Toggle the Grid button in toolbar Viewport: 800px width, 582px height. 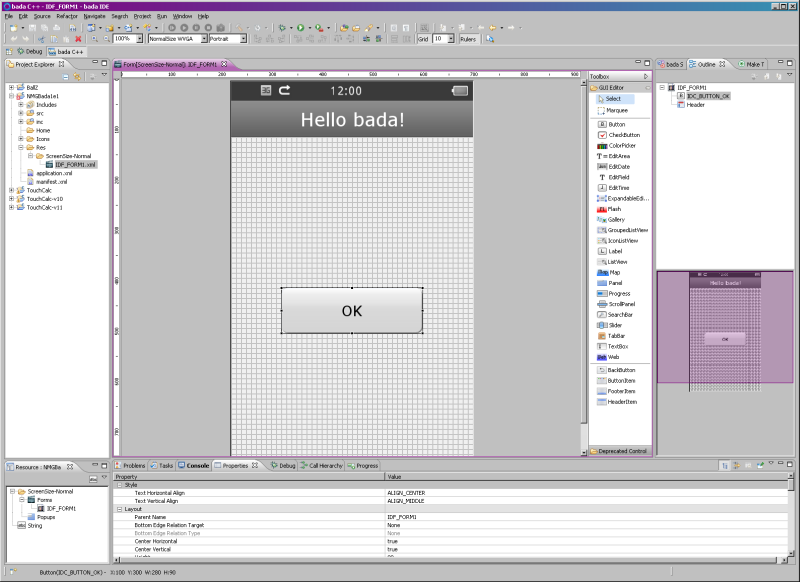[422, 38]
